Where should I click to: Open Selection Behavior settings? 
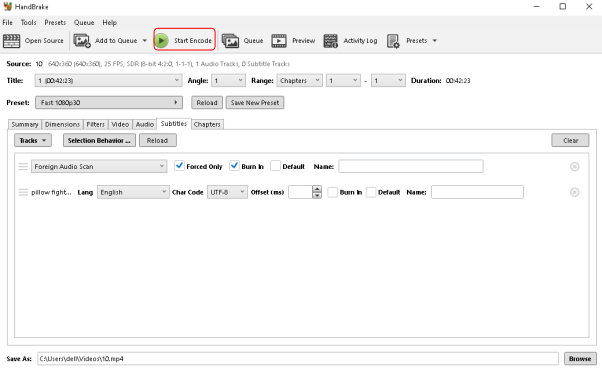(99, 141)
